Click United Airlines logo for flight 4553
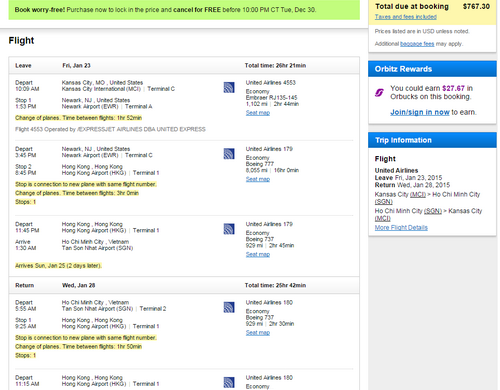Viewport: 500px width, 390px height. pyautogui.click(x=229, y=88)
